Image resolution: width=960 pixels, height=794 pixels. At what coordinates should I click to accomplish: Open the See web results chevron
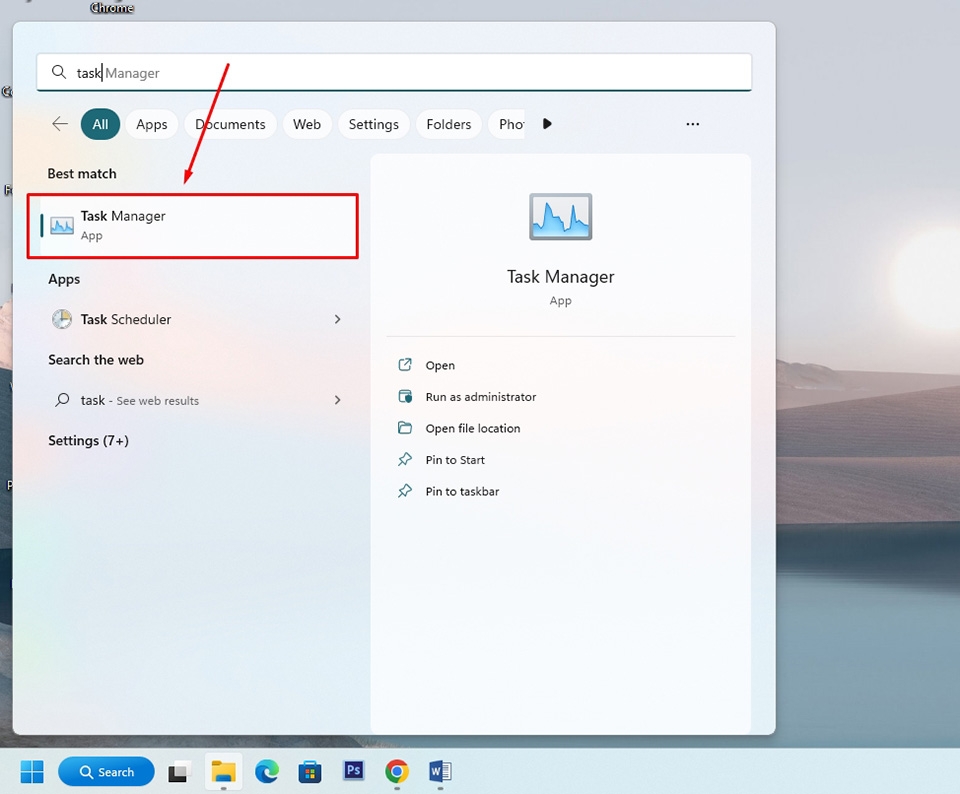point(337,400)
